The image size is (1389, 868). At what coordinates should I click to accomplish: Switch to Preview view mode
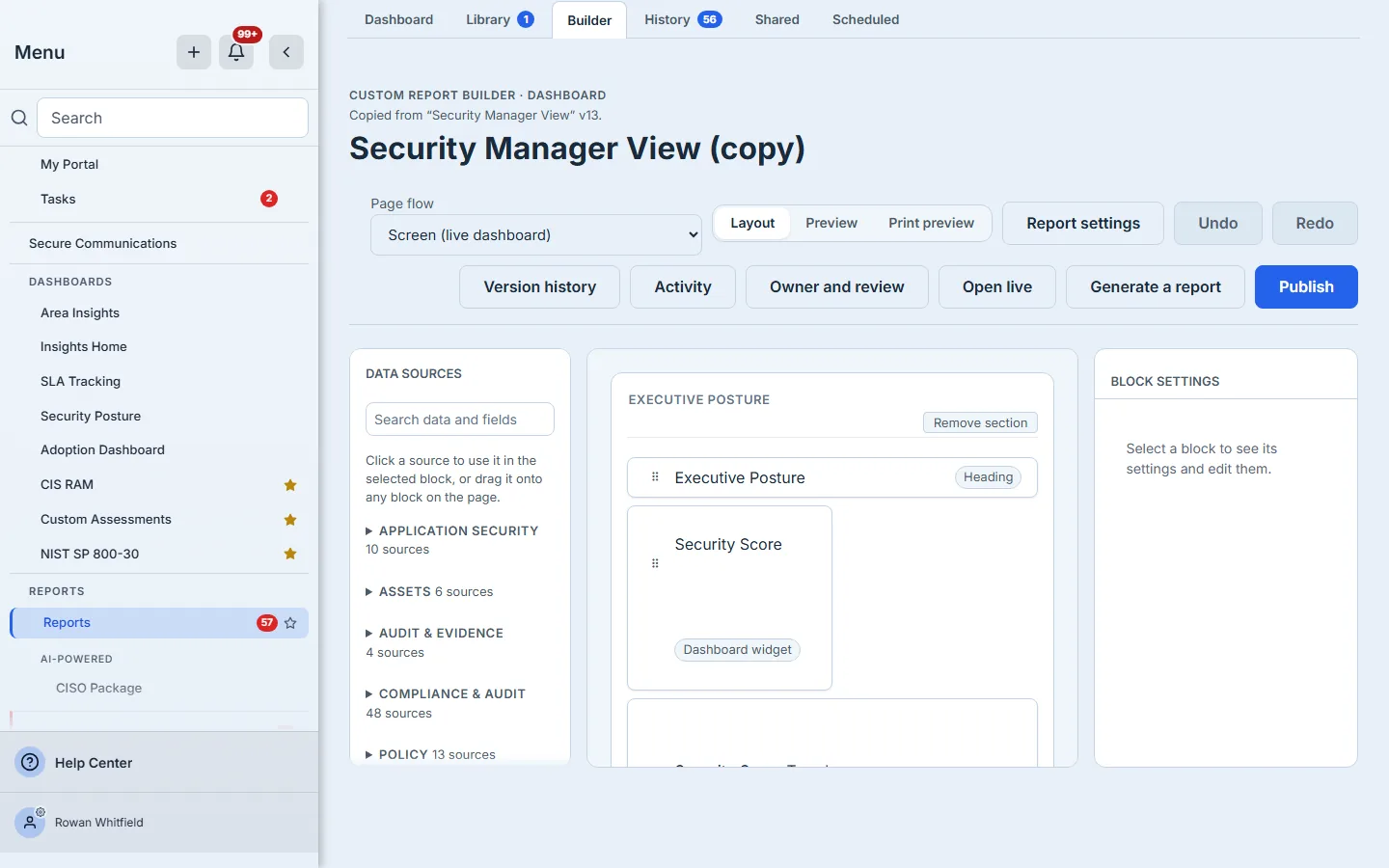point(831,223)
